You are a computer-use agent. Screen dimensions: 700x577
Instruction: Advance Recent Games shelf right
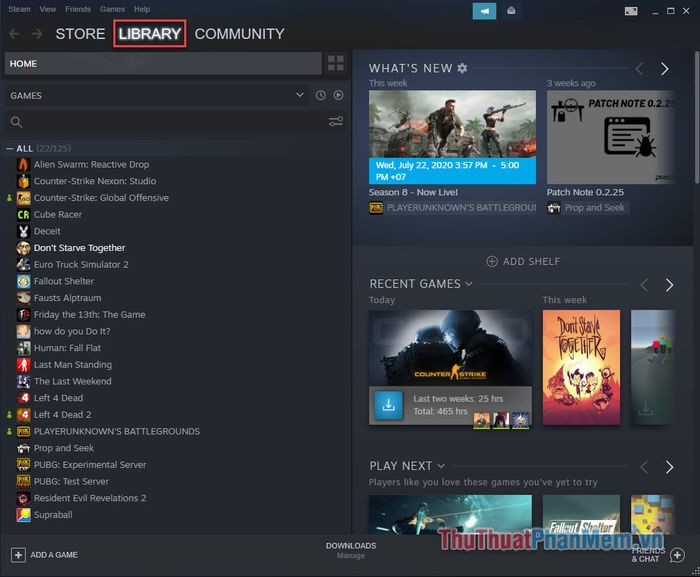pos(669,285)
